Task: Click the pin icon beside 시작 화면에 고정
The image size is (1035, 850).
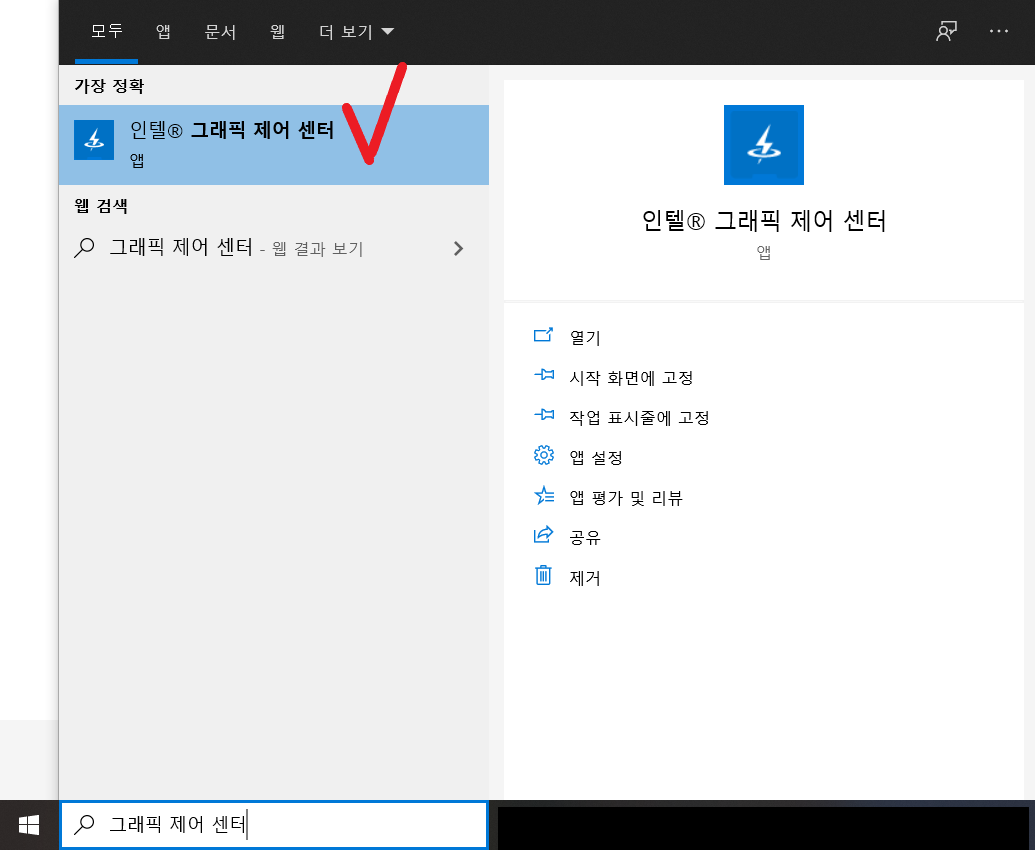Action: click(x=544, y=375)
